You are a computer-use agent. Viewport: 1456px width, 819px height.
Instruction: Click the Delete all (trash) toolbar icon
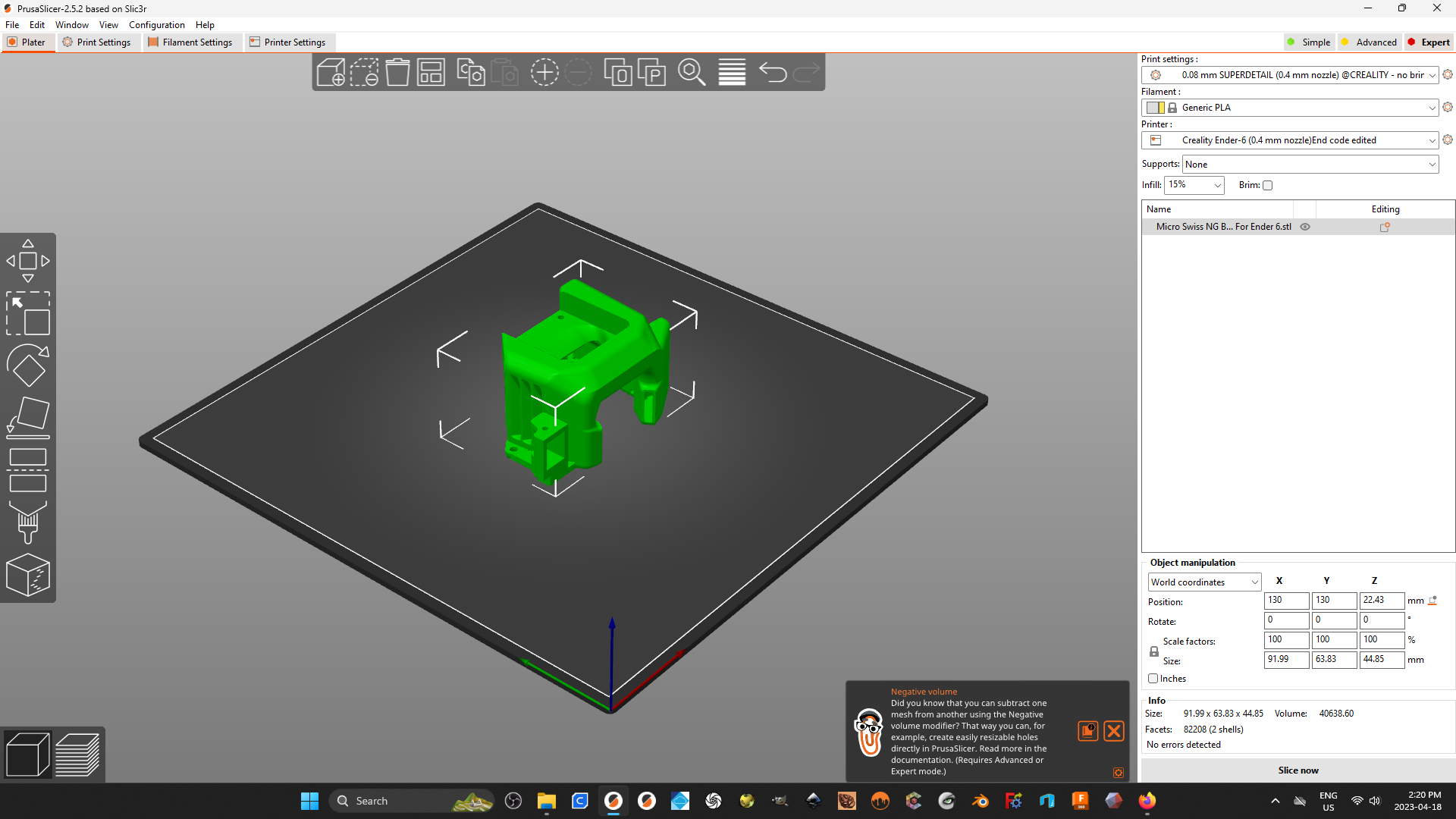(397, 73)
